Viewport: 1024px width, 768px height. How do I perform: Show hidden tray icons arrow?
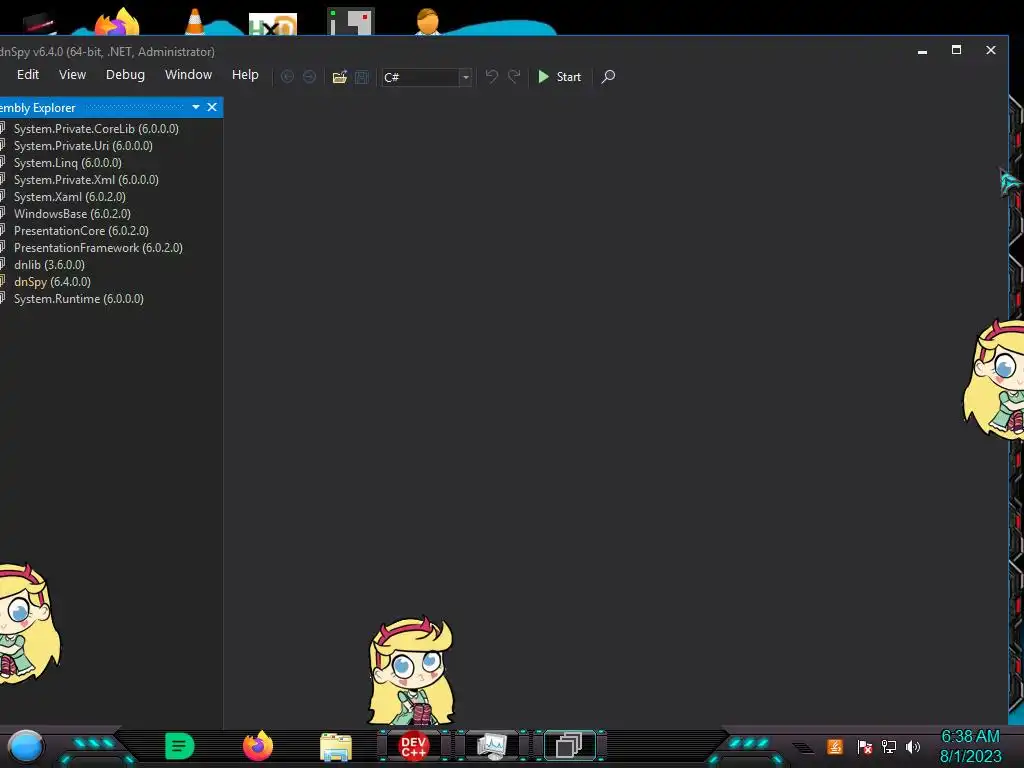click(804, 747)
